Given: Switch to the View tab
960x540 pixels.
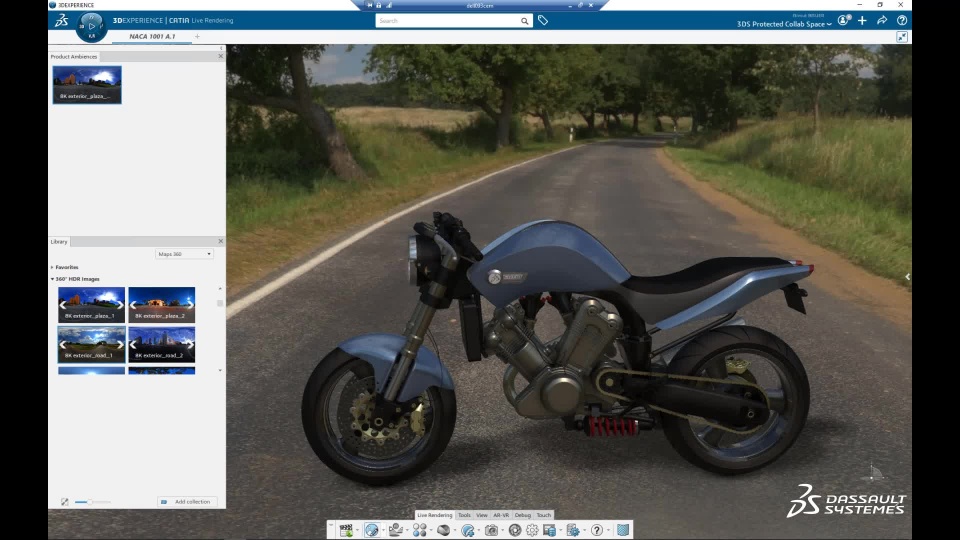Looking at the screenshot, I should tap(482, 516).
